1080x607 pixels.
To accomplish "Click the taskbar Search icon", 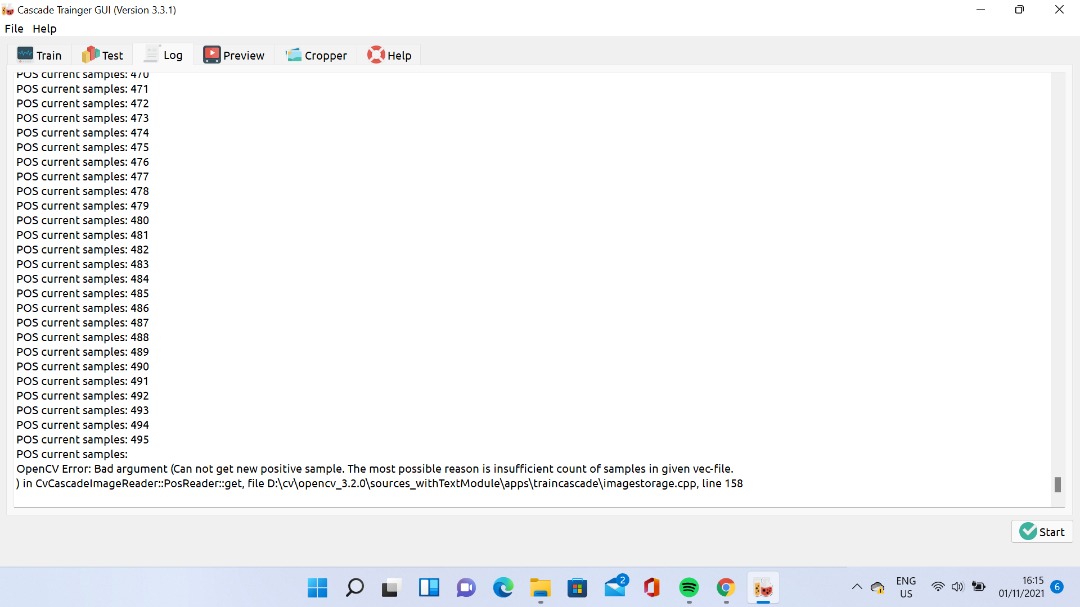I will coord(354,588).
